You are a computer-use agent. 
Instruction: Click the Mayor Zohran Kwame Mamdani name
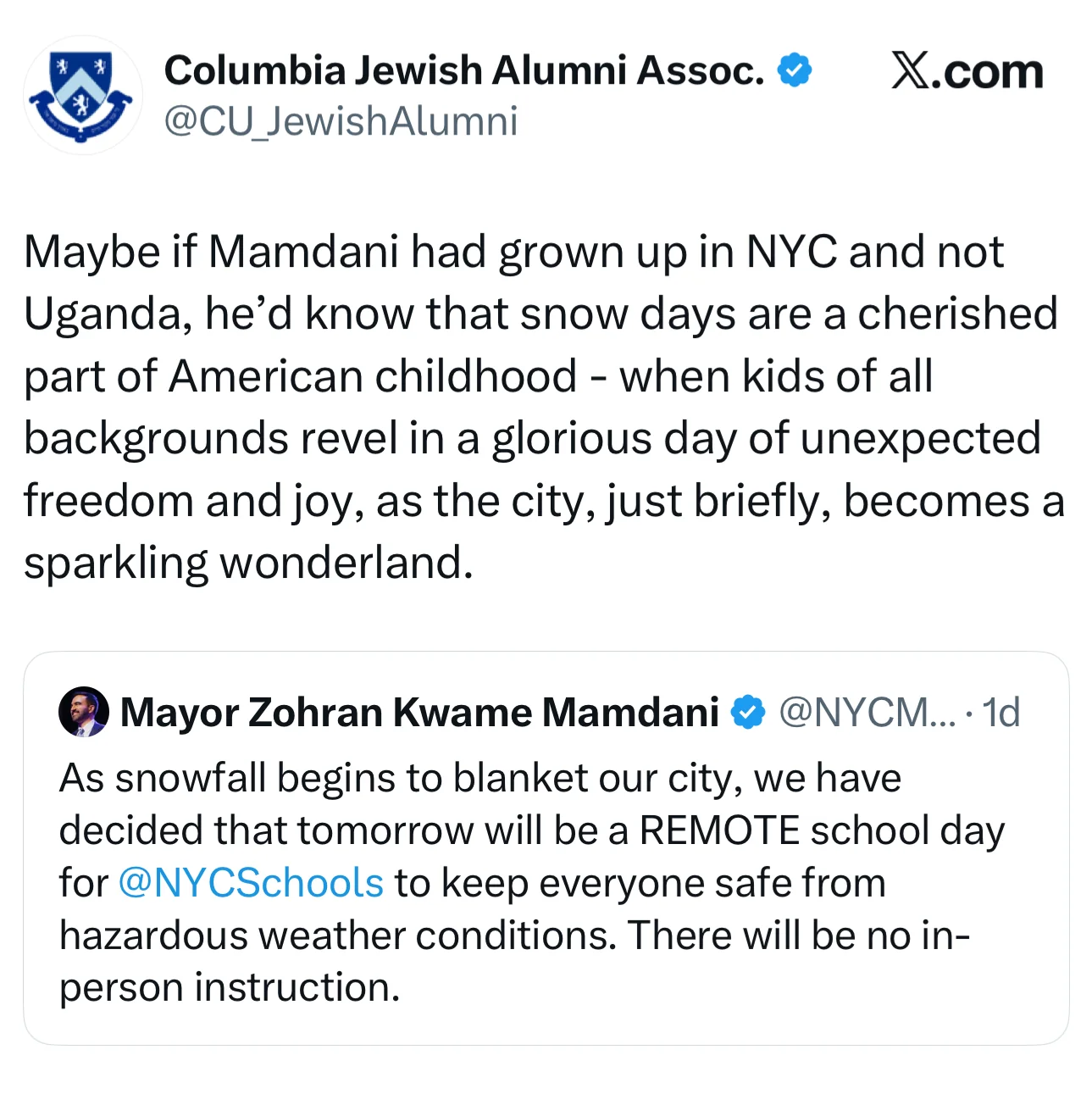419,712
